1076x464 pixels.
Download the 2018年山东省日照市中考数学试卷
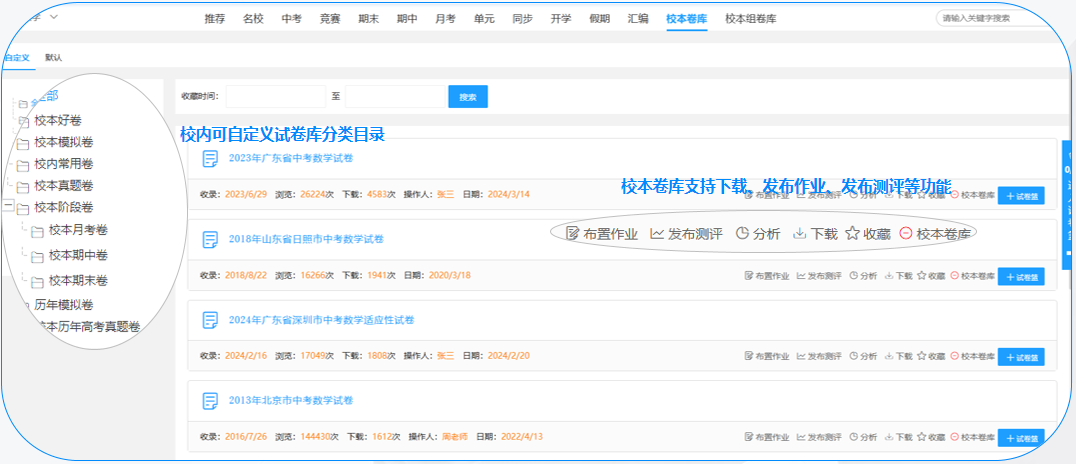point(898,276)
